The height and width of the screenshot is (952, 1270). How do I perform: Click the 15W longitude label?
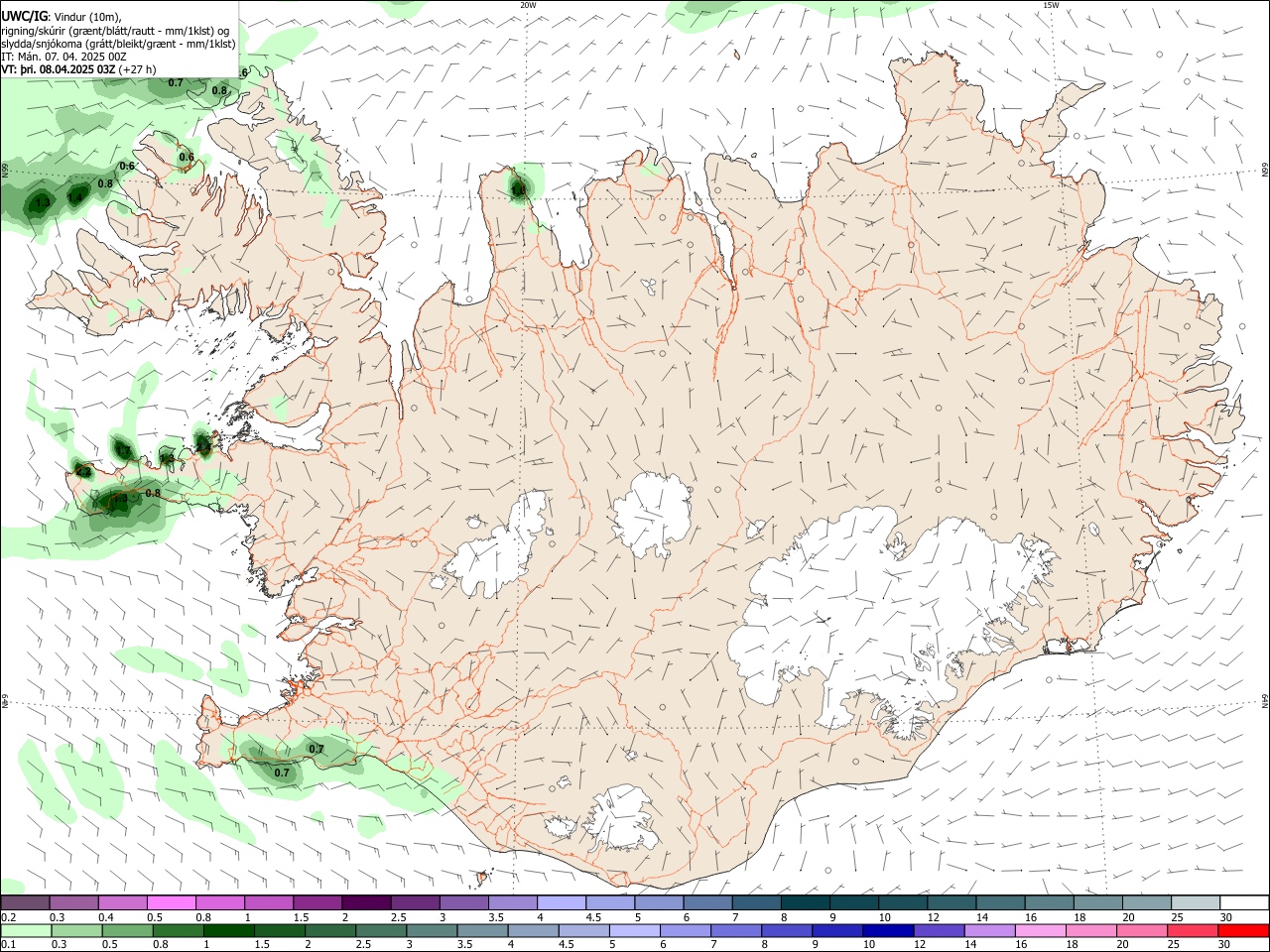1051,5
